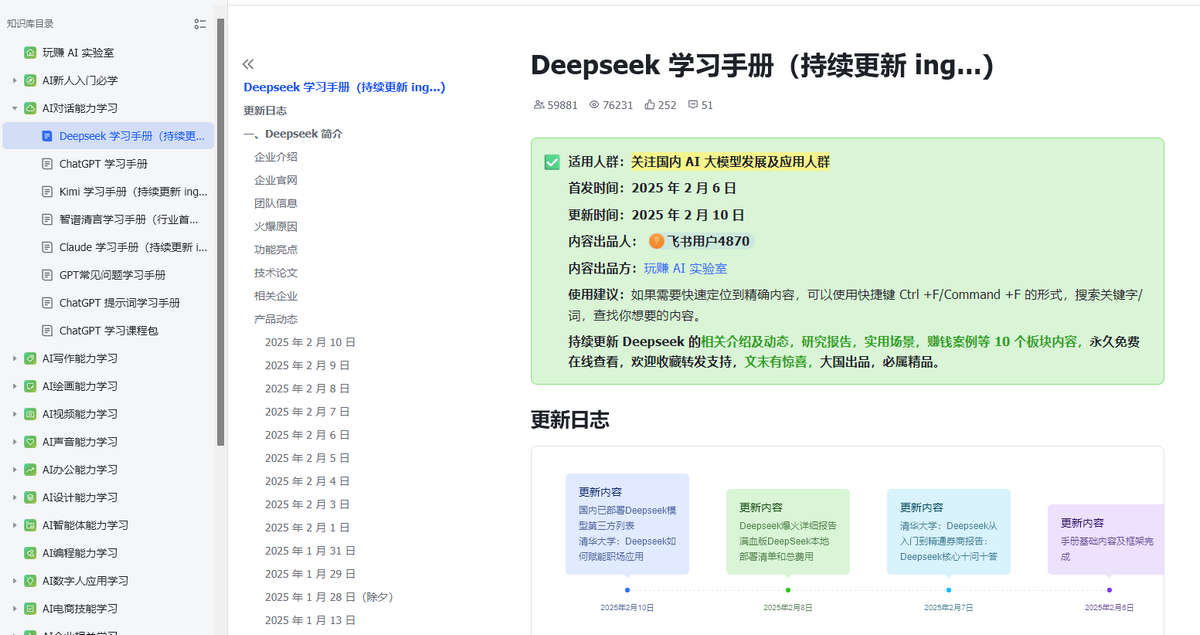The image size is (1200, 635).
Task: Click the icon next to AI智能体能力学习
Action: click(x=30, y=525)
